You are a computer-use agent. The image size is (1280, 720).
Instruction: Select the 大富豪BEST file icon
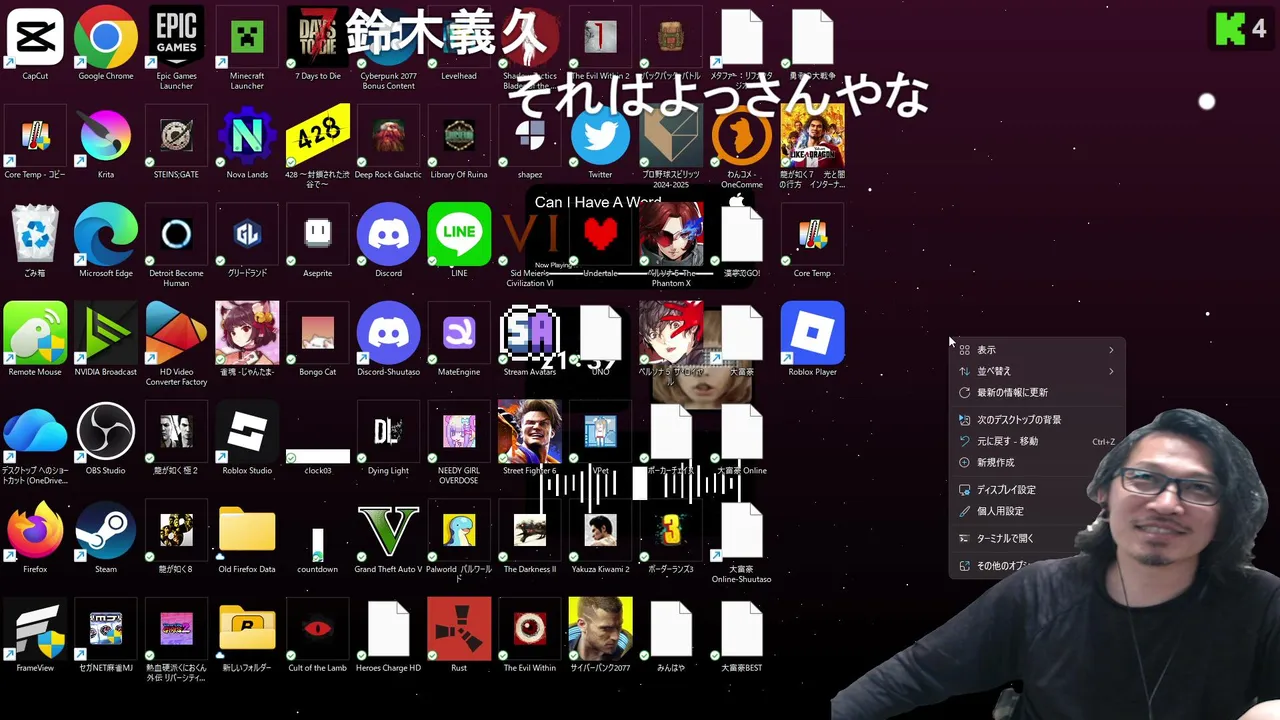[741, 630]
